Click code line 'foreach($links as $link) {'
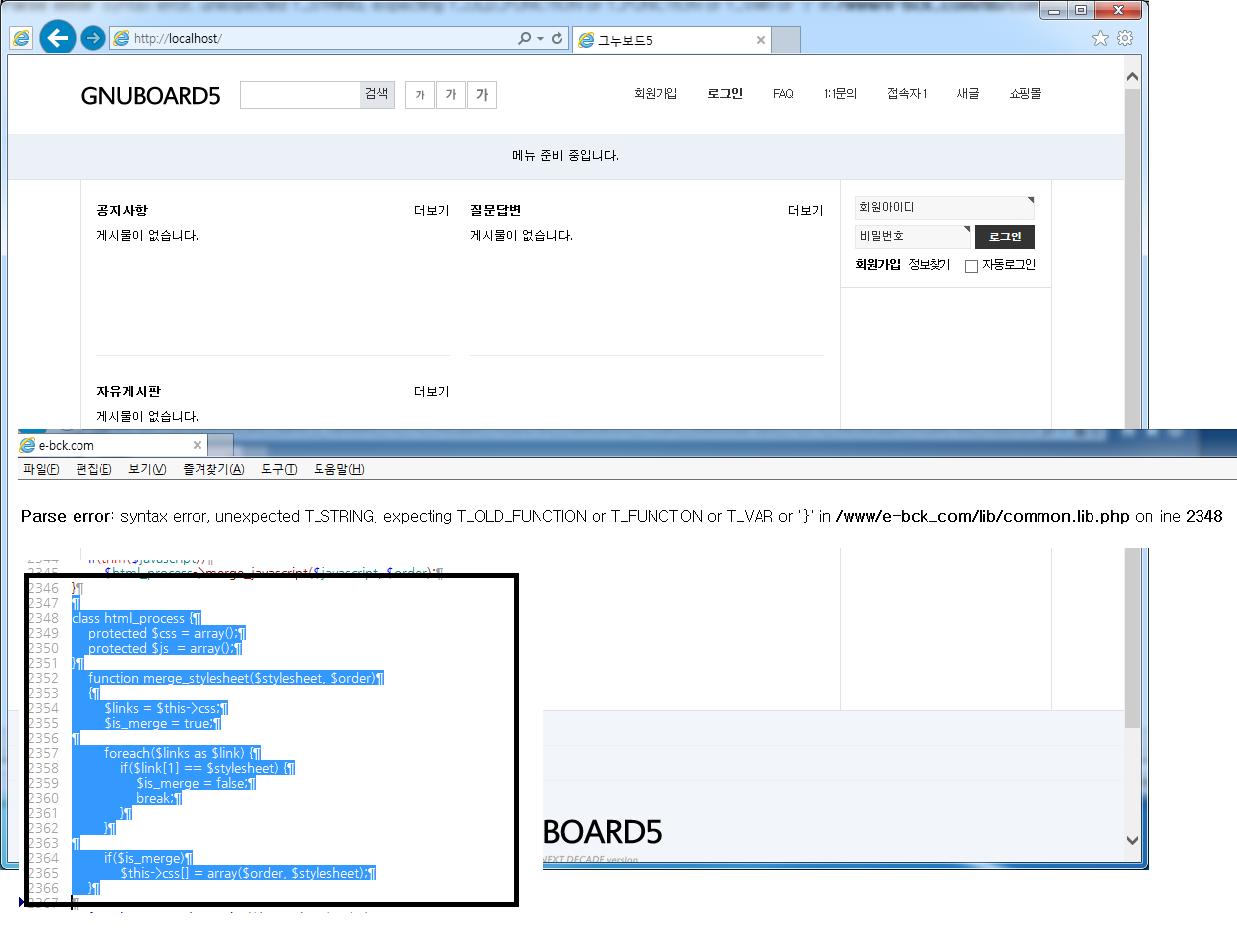The height and width of the screenshot is (943, 1237). click(x=182, y=753)
